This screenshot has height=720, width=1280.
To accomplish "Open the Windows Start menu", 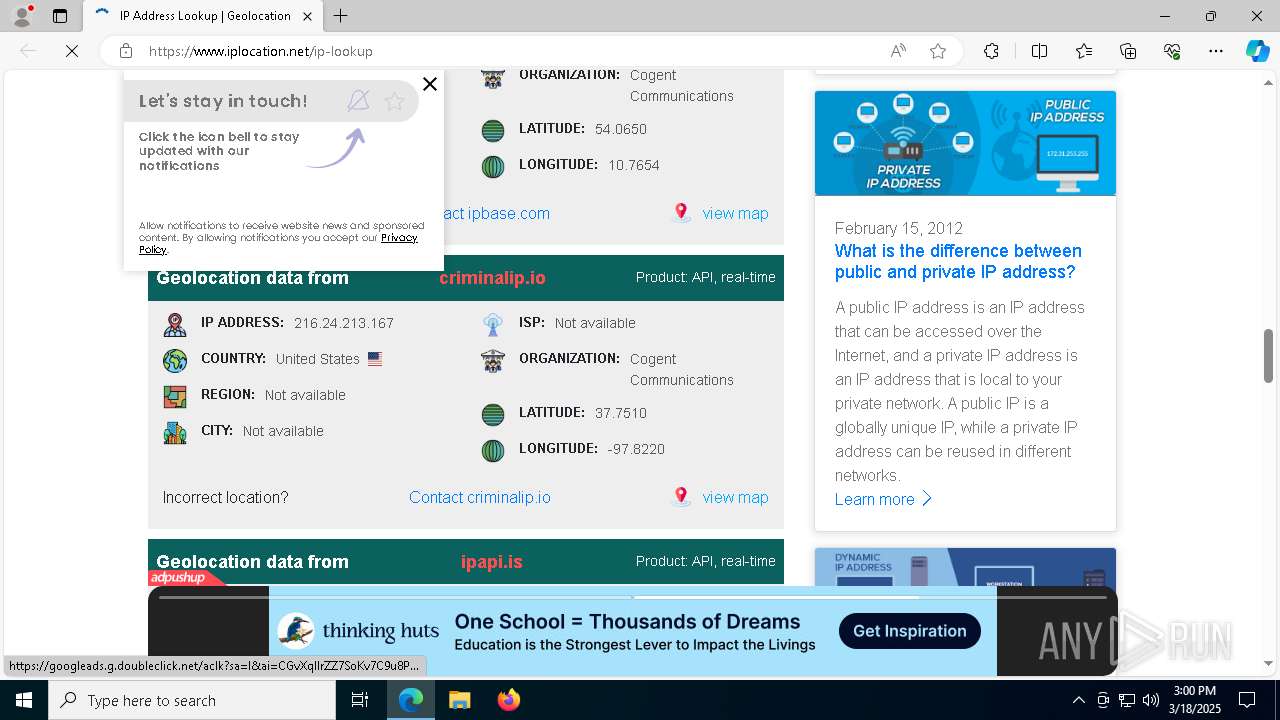I will click(x=24, y=700).
